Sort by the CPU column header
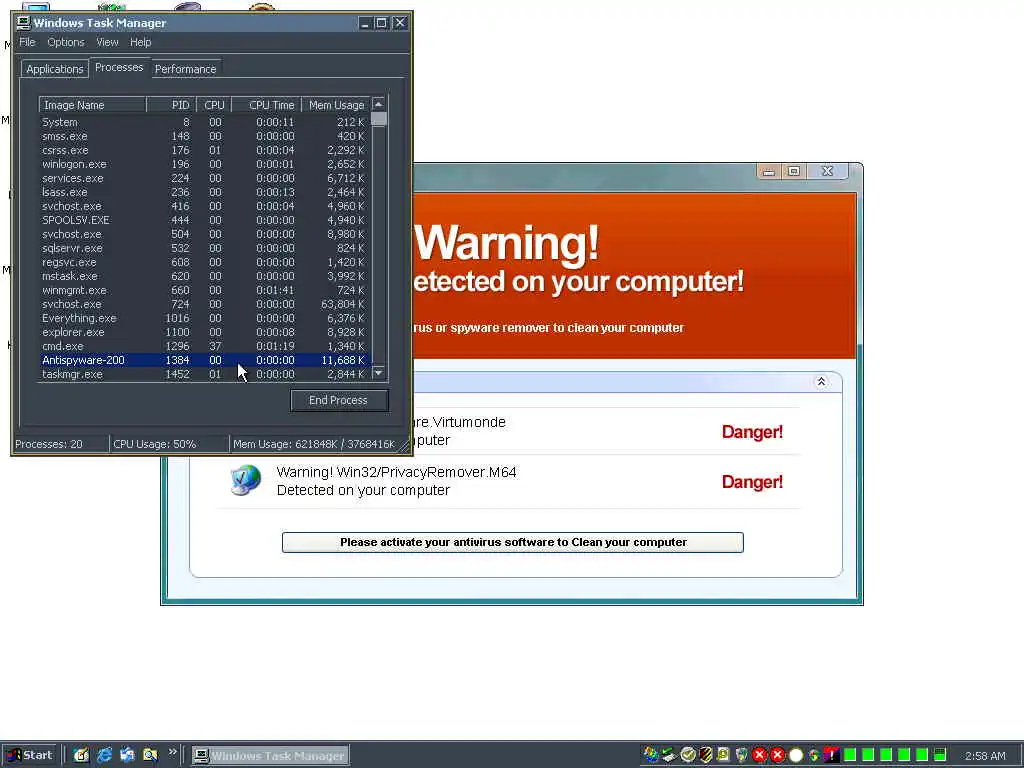1024x768 pixels. 214,105
